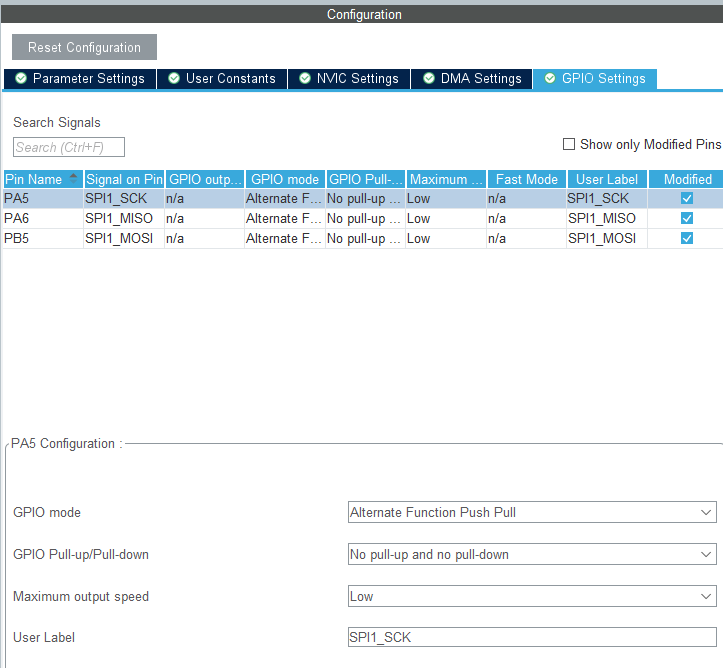The height and width of the screenshot is (668, 723).
Task: Click the User Label input field
Action: 532,638
